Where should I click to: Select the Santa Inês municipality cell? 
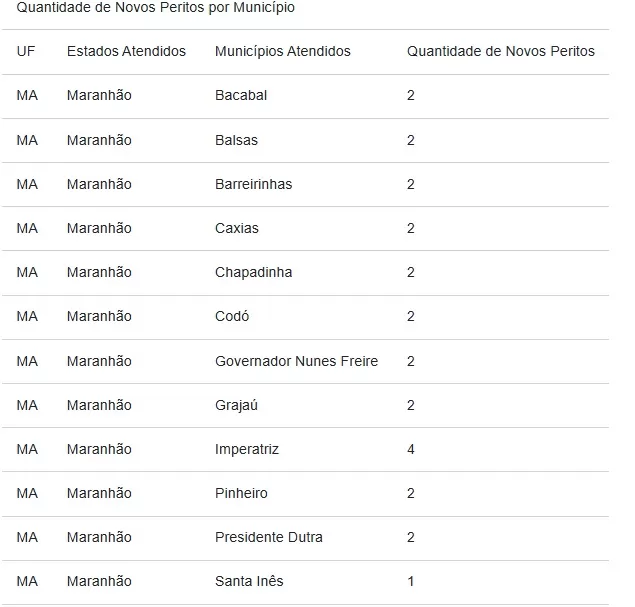(x=249, y=581)
